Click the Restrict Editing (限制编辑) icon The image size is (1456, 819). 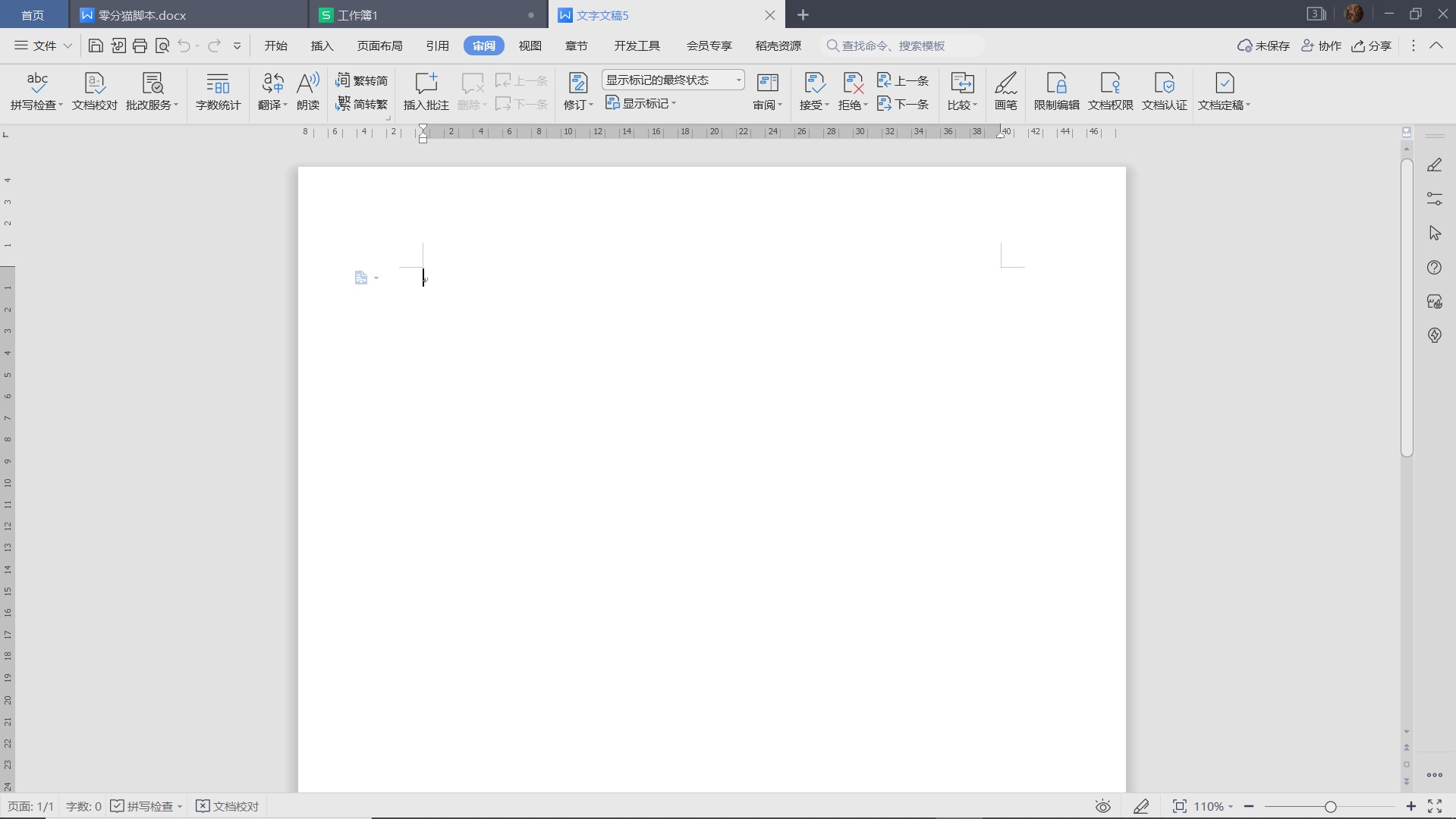point(1056,91)
